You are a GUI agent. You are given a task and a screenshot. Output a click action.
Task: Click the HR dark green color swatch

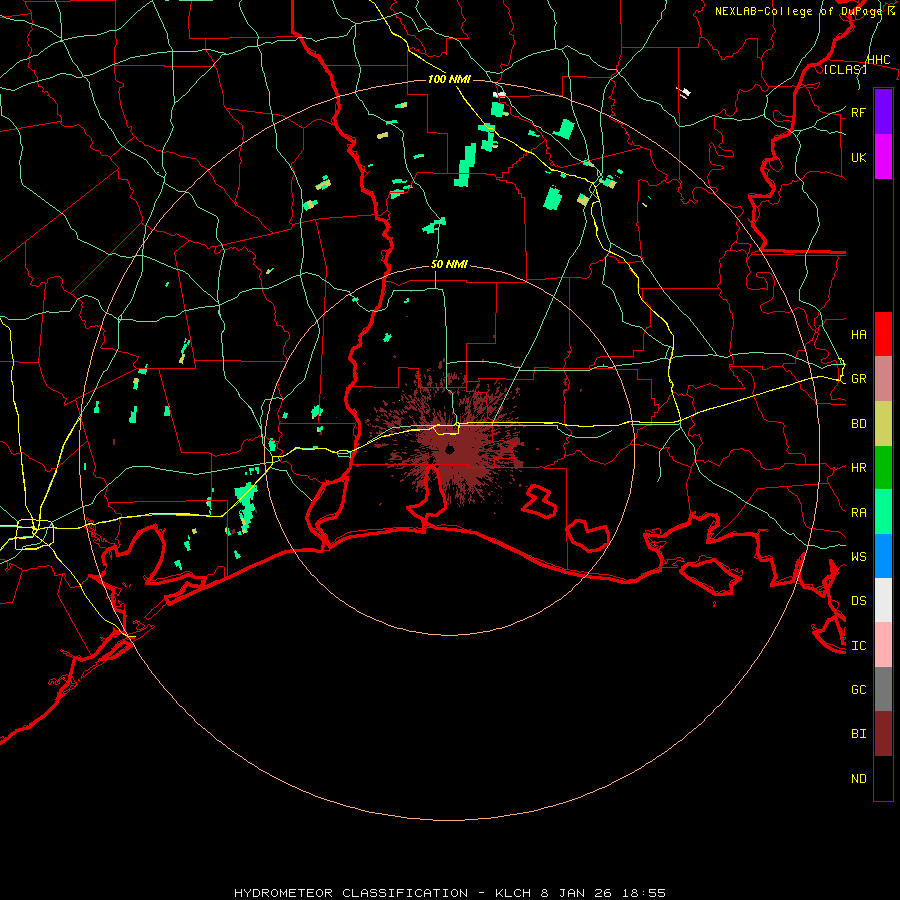pos(883,467)
